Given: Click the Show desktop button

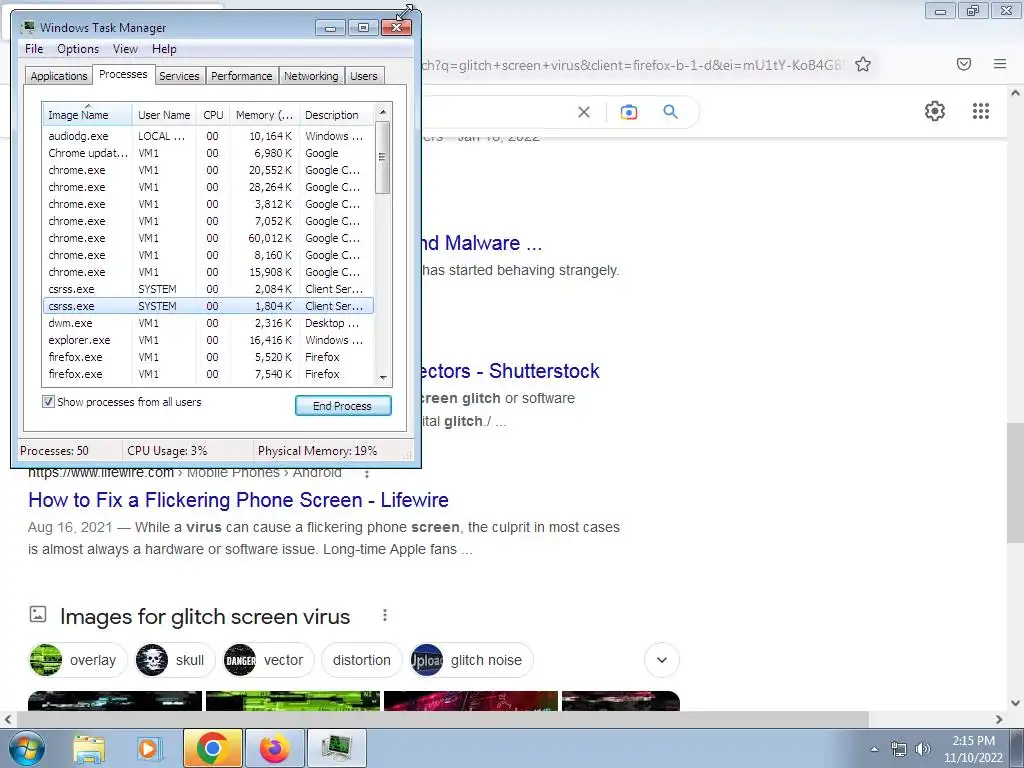Looking at the screenshot, I should tap(1017, 749).
